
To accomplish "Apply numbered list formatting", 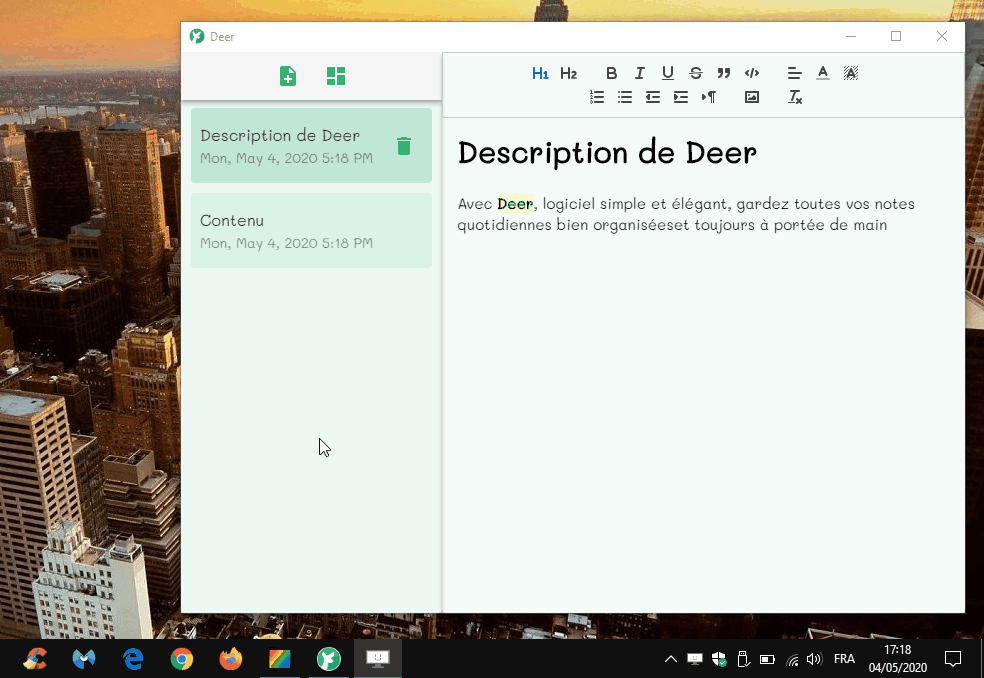I will click(x=597, y=97).
